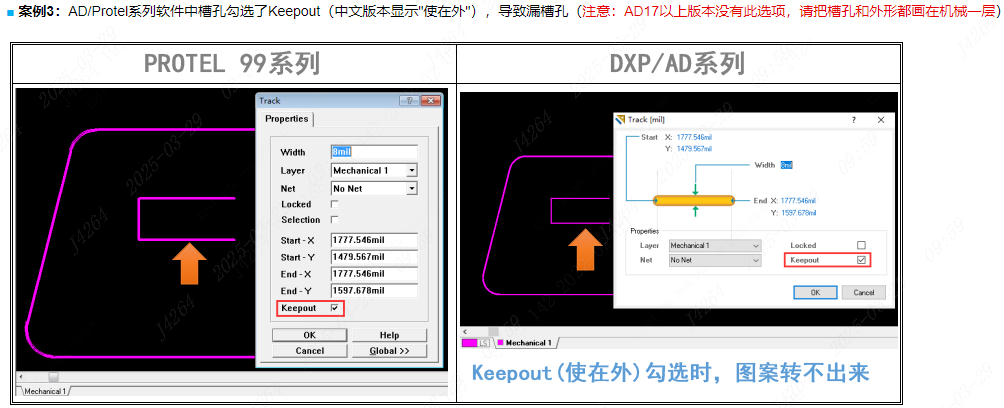1004x408 pixels.
Task: Click the LS layer-set button beside the magenta swatch
Action: click(x=485, y=343)
